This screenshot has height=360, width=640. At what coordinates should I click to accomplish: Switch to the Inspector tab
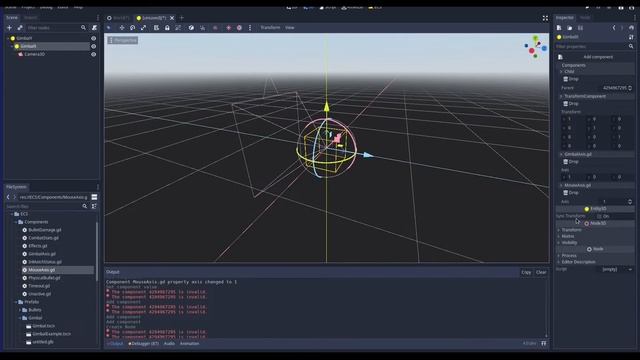pyautogui.click(x=564, y=18)
